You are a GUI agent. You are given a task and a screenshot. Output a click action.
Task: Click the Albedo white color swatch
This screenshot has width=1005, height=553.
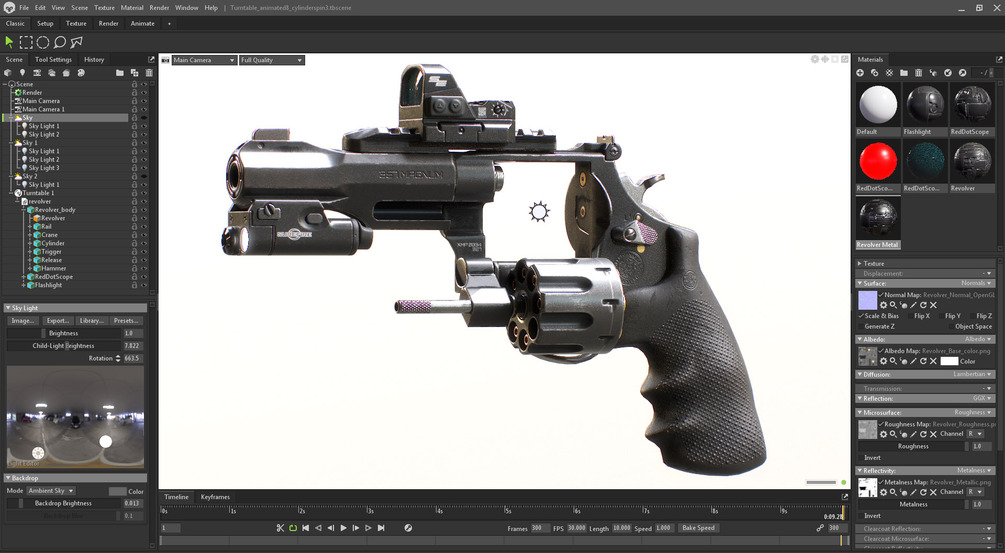point(949,361)
